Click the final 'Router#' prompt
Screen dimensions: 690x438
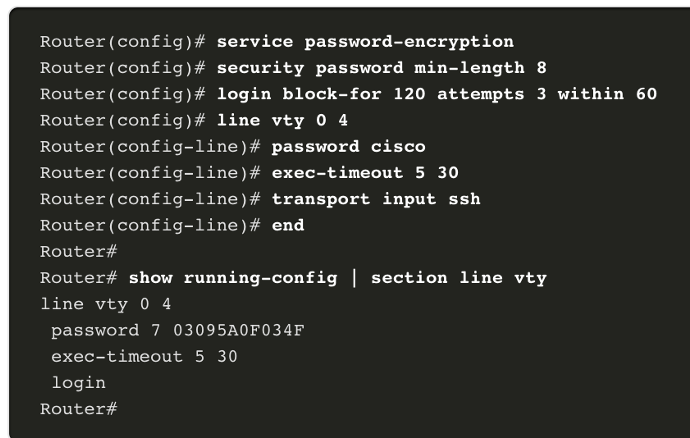[79, 409]
